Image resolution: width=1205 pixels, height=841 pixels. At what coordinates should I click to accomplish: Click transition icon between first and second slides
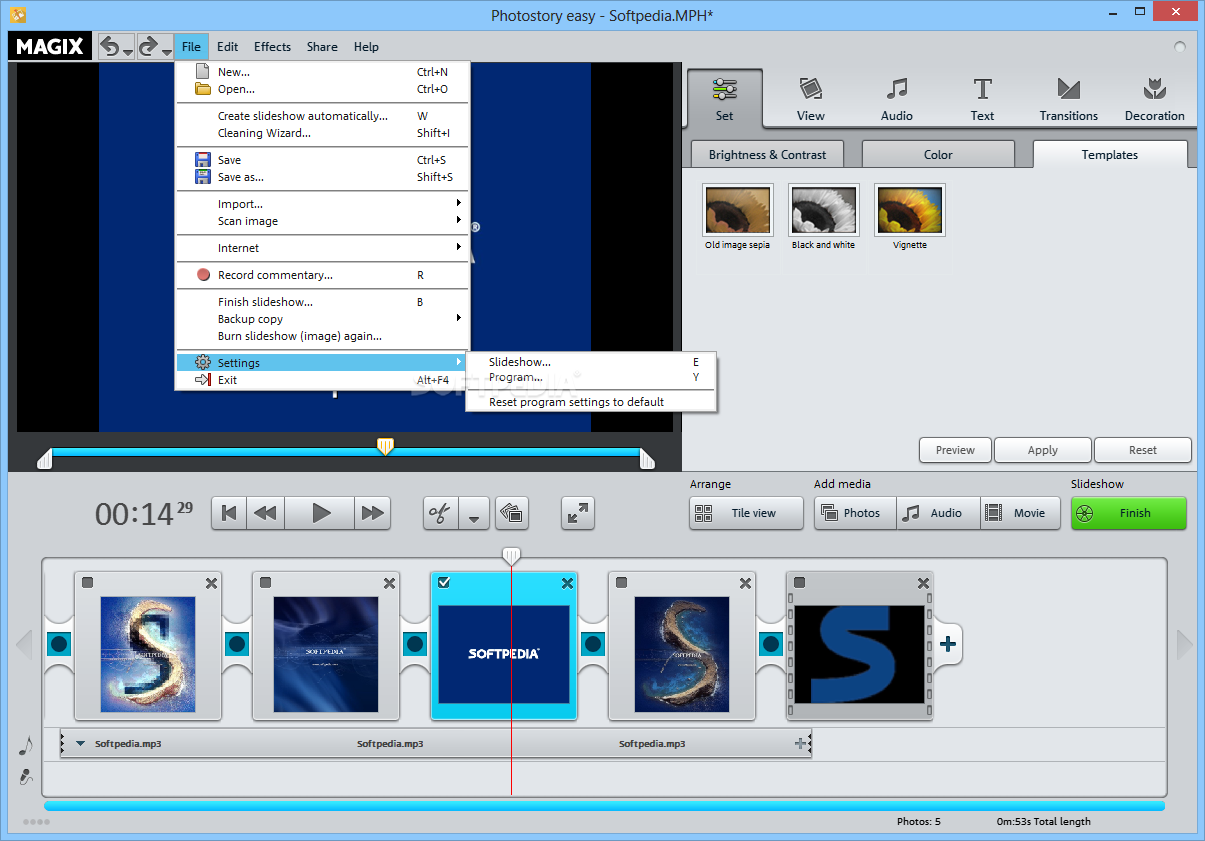[x=237, y=644]
